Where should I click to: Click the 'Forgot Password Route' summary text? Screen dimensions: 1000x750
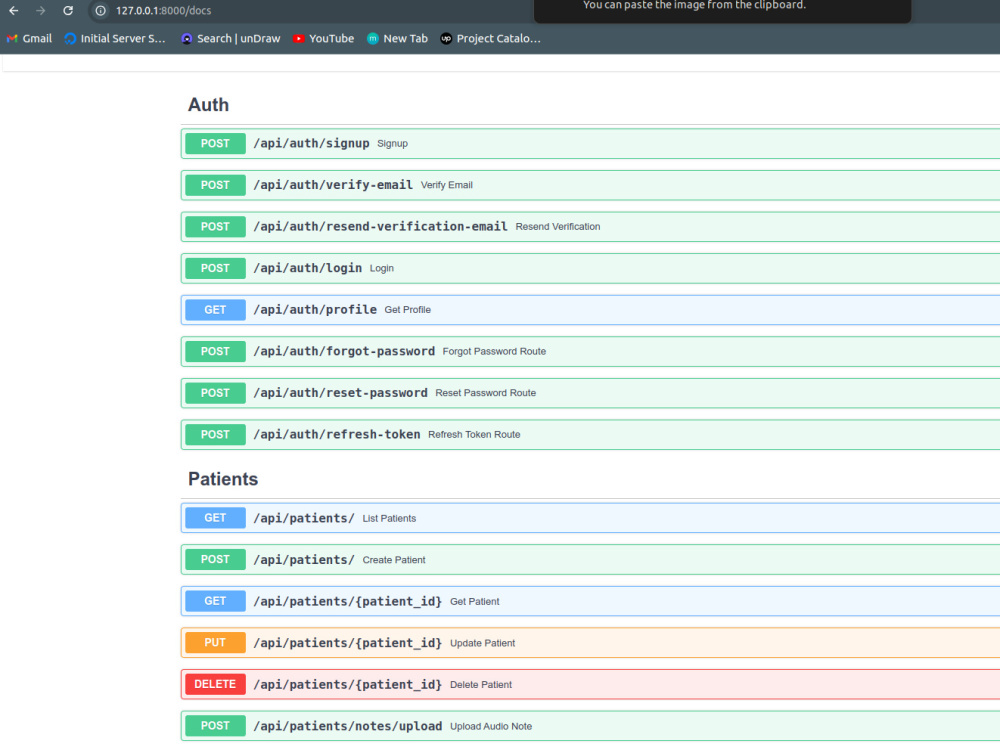494,351
